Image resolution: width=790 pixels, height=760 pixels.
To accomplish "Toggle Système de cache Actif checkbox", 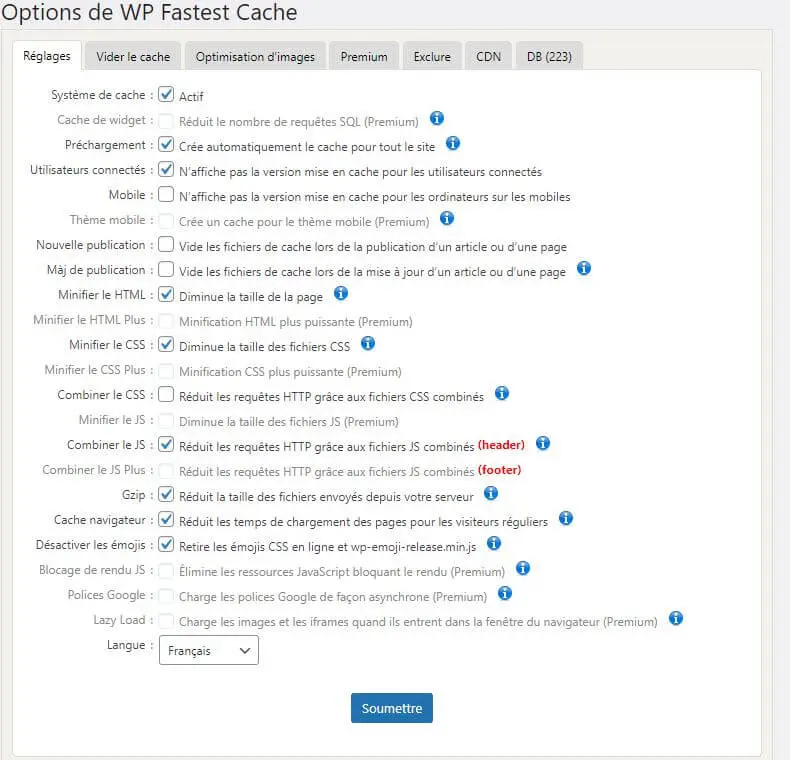I will [166, 94].
